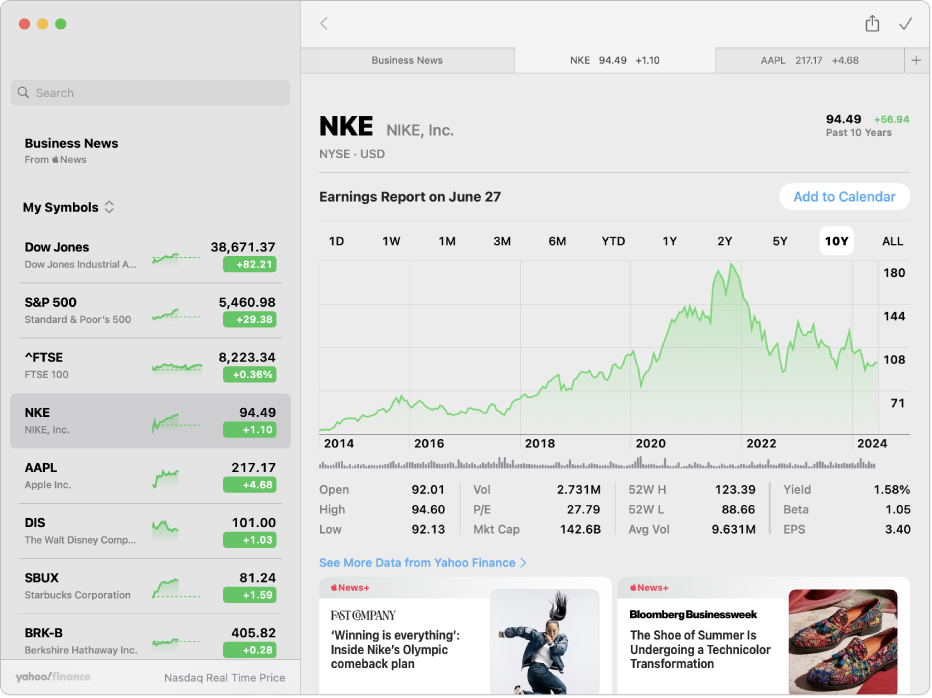The width and height of the screenshot is (932, 698).
Task: Click the NKE 10-year price chart peak
Action: coord(732,266)
